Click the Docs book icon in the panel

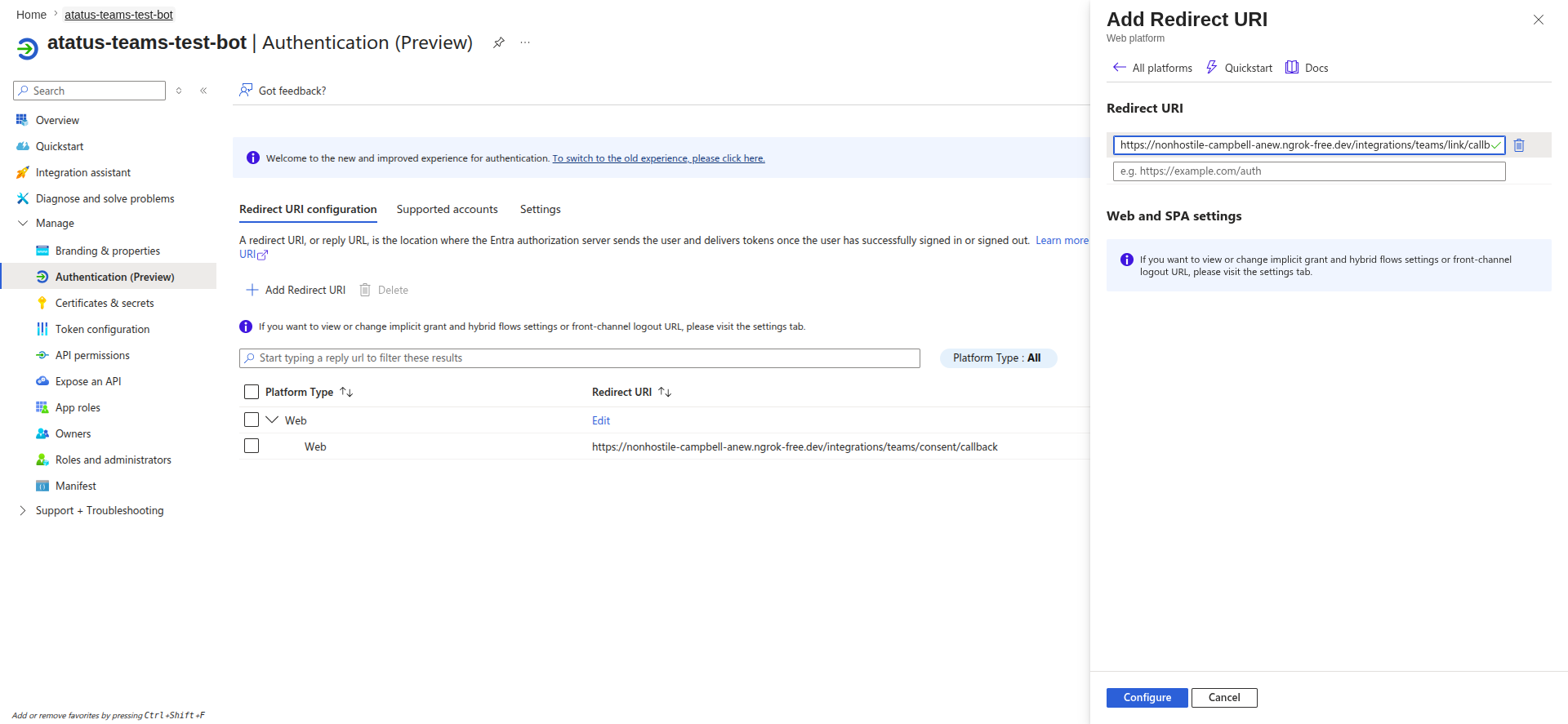tap(1292, 67)
